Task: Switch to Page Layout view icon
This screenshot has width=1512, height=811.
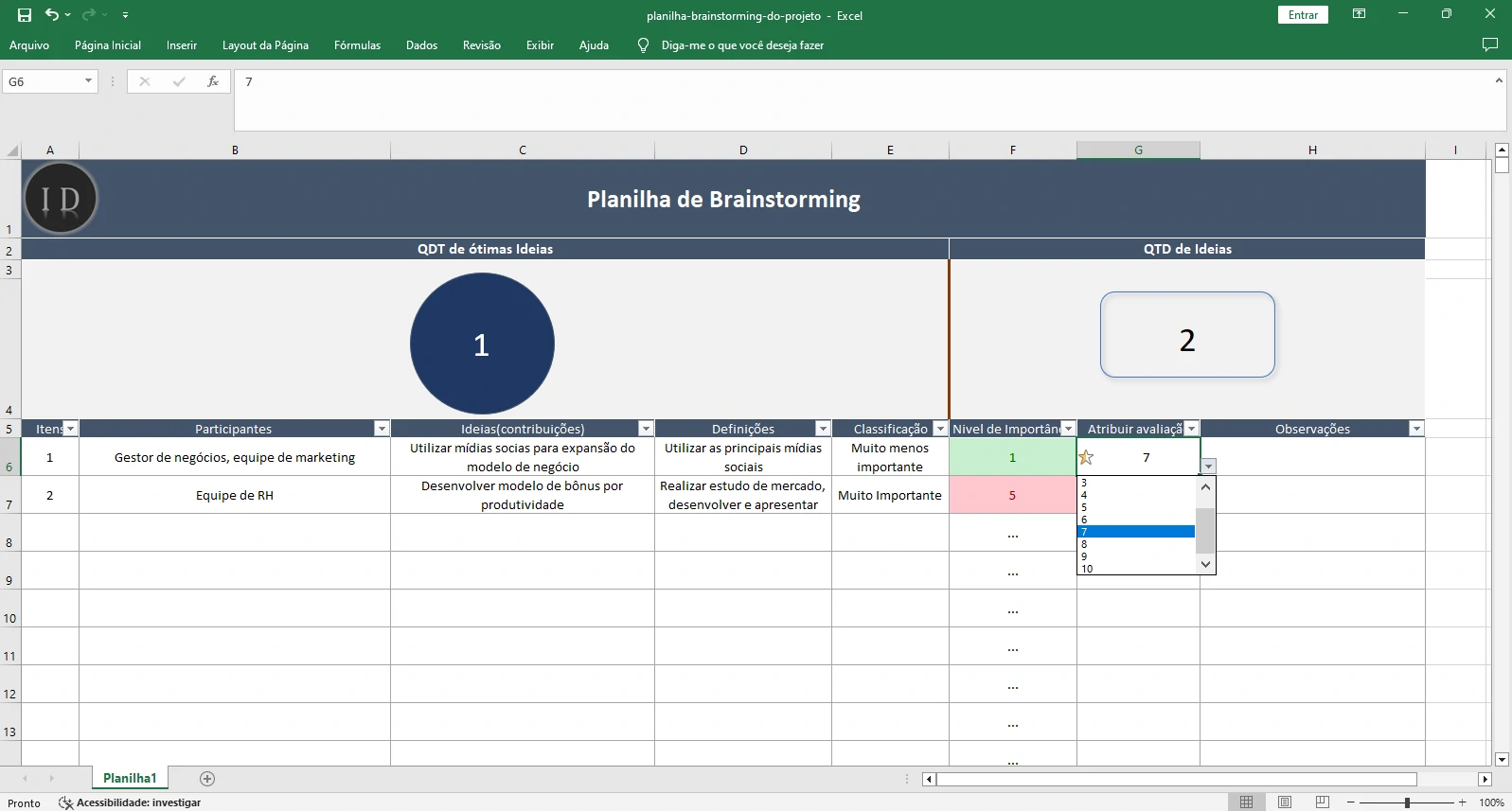Action: (x=1284, y=802)
